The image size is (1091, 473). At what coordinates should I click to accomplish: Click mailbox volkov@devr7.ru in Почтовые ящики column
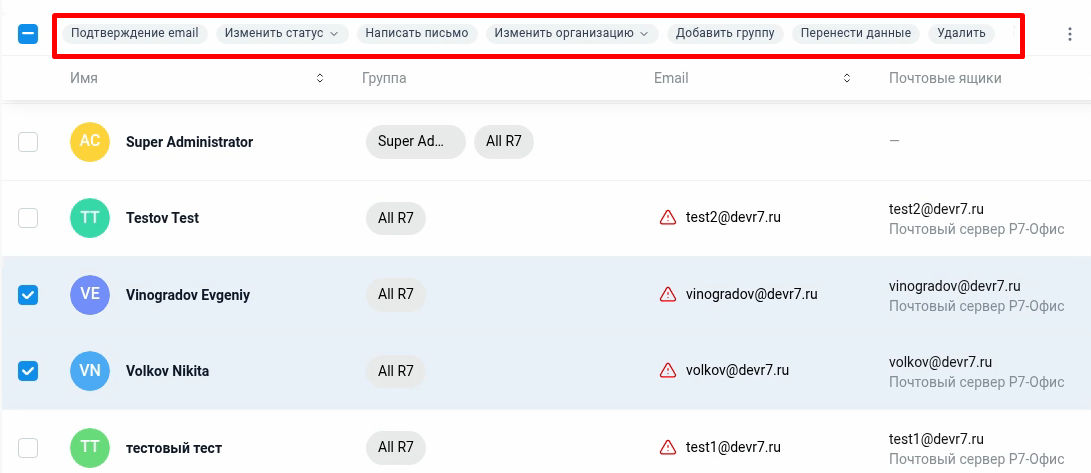[x=940, y=362]
